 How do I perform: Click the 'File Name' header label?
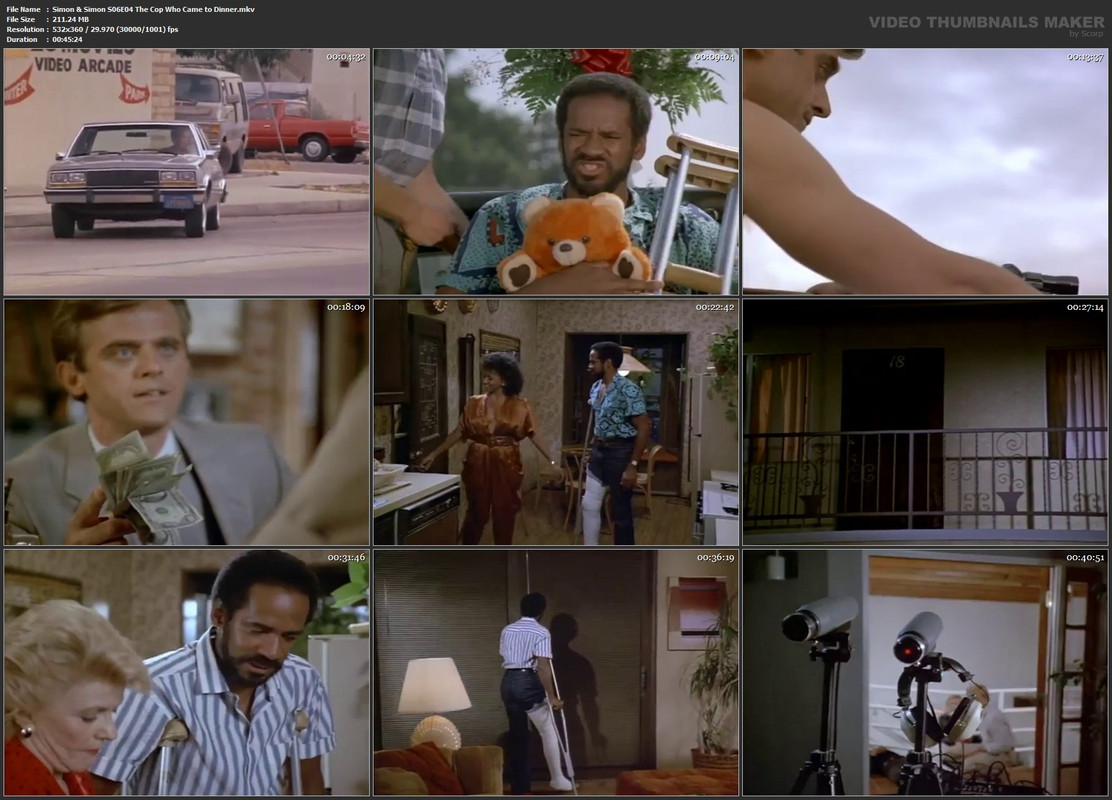pos(23,9)
